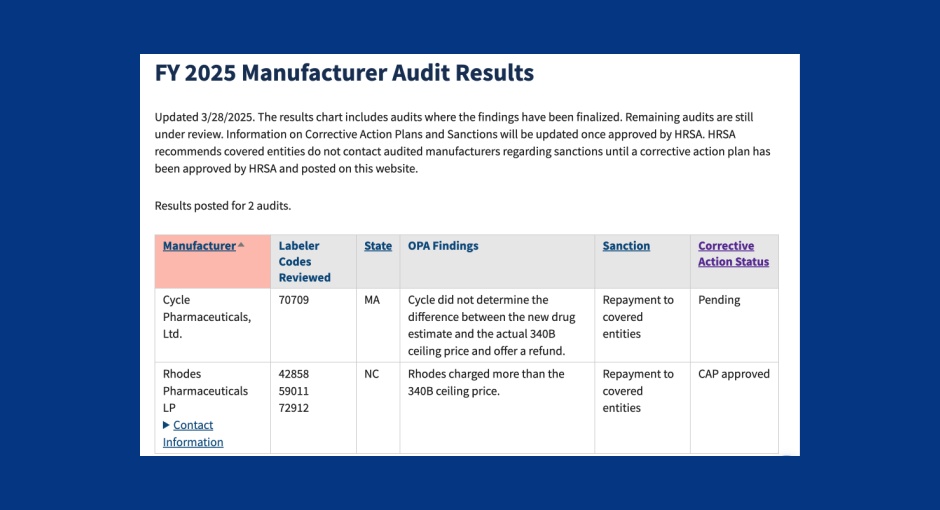Open the Rhodes Contact Information link

point(193,433)
